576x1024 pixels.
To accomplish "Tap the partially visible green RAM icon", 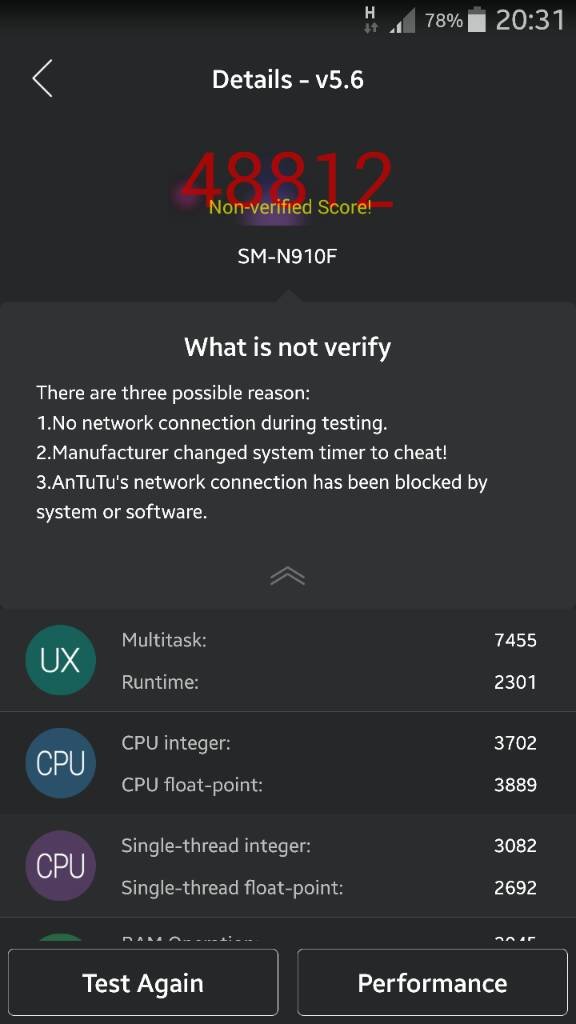I will 61,939.
